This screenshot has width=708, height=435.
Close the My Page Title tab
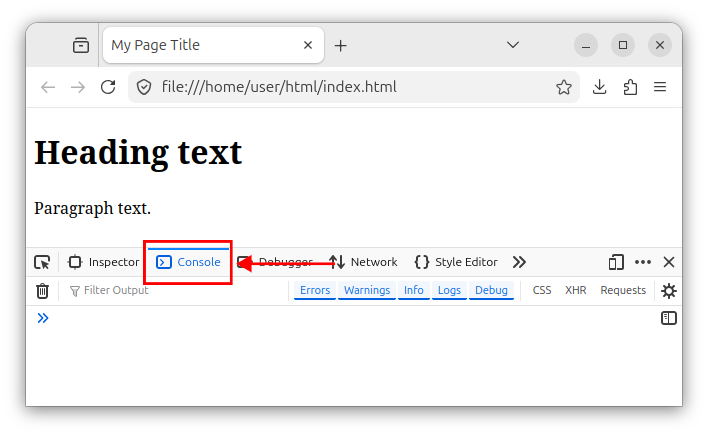pyautogui.click(x=308, y=45)
